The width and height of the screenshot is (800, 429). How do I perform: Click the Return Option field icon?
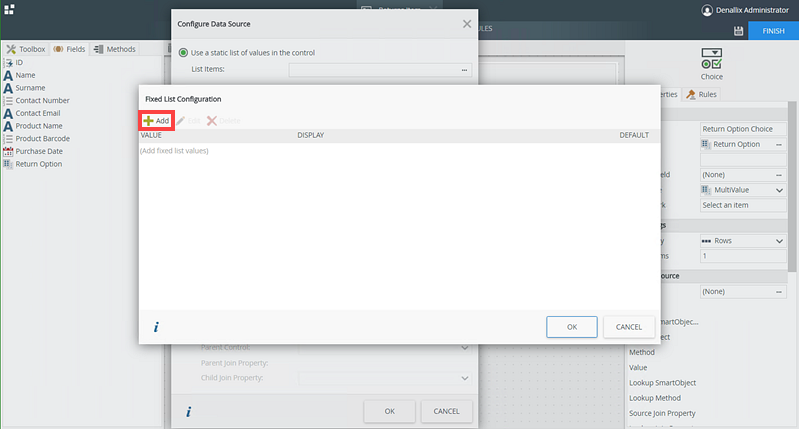click(x=8, y=164)
